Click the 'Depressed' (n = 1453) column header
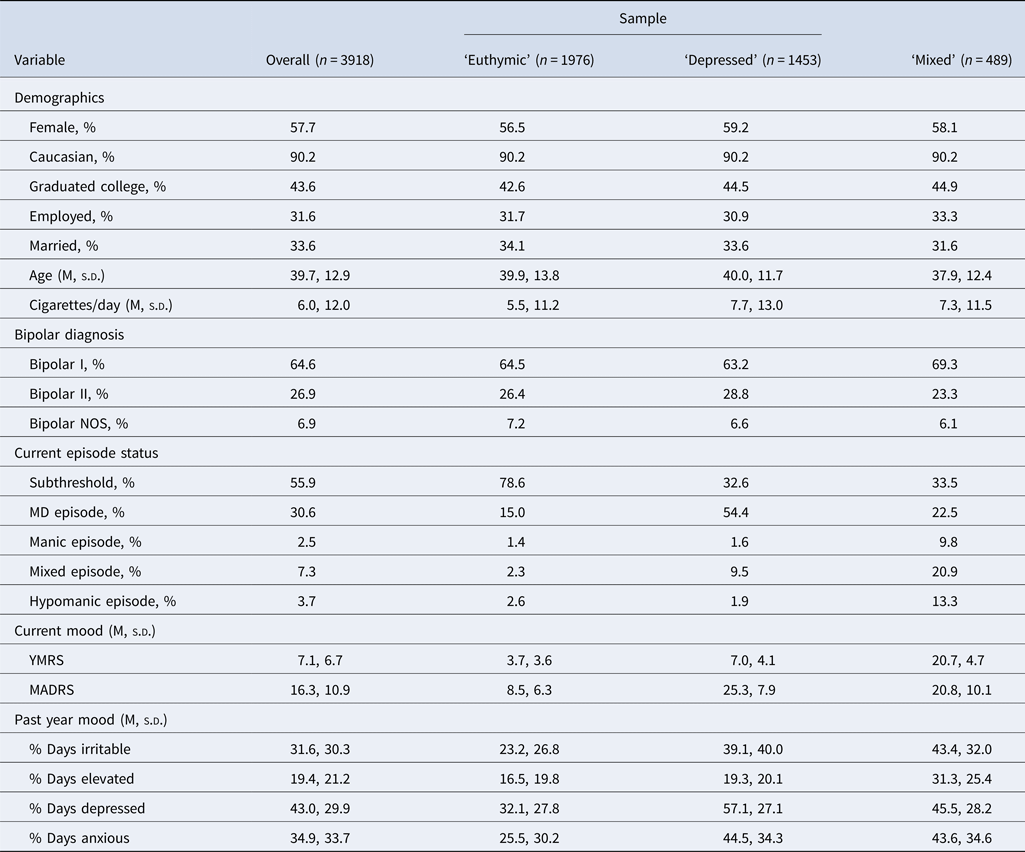The width and height of the screenshot is (1025, 852). 752,60
